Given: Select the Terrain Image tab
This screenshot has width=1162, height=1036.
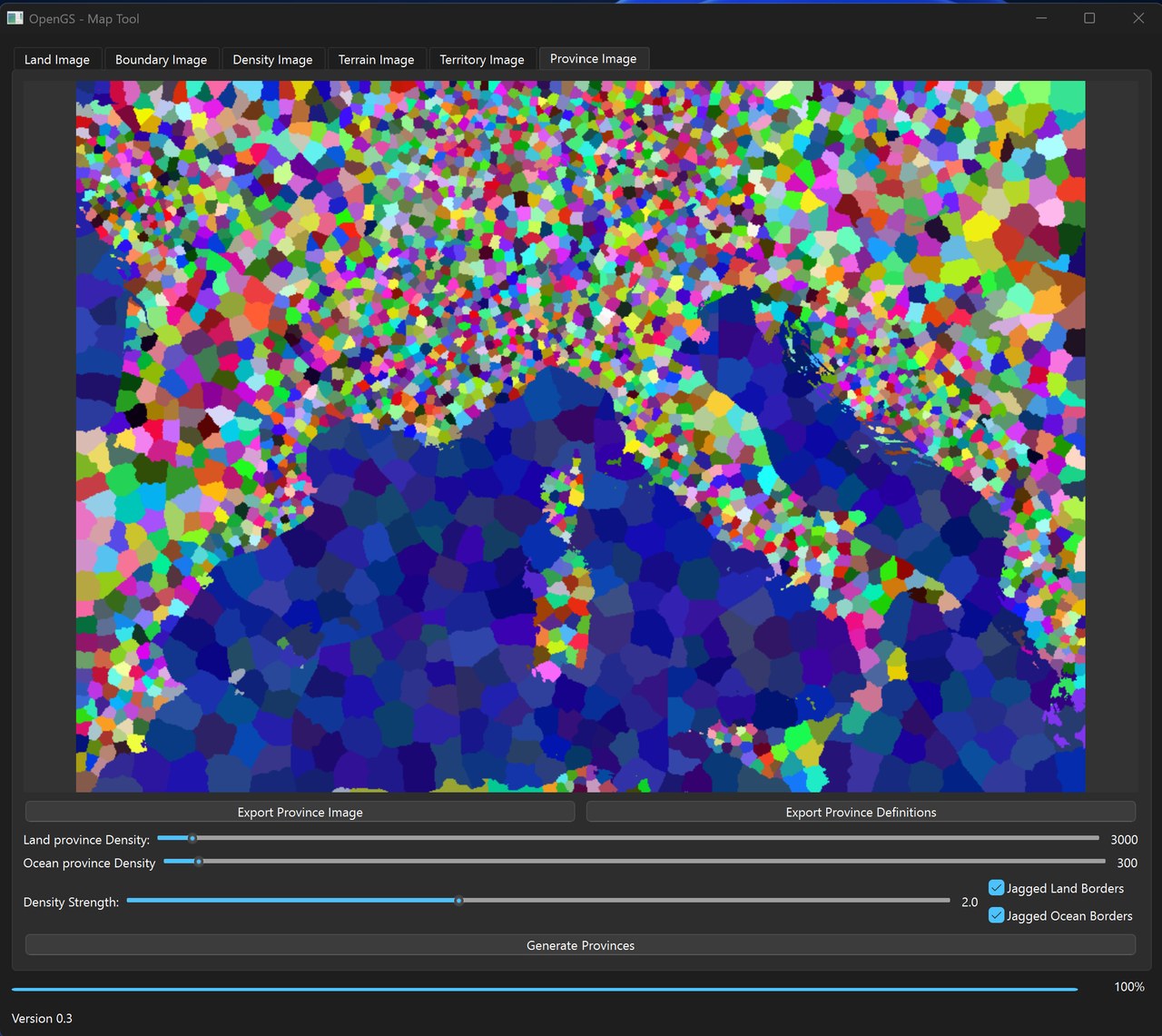Looking at the screenshot, I should tap(377, 58).
